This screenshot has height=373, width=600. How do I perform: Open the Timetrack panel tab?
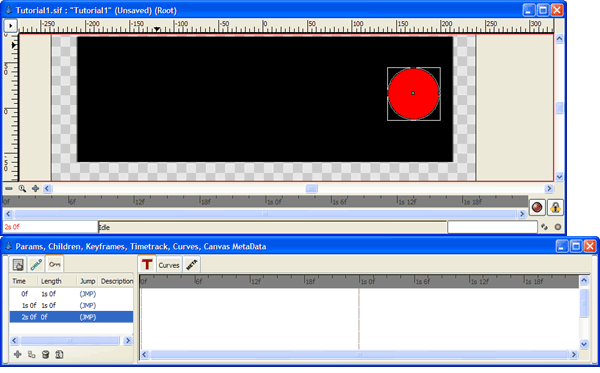tap(147, 264)
